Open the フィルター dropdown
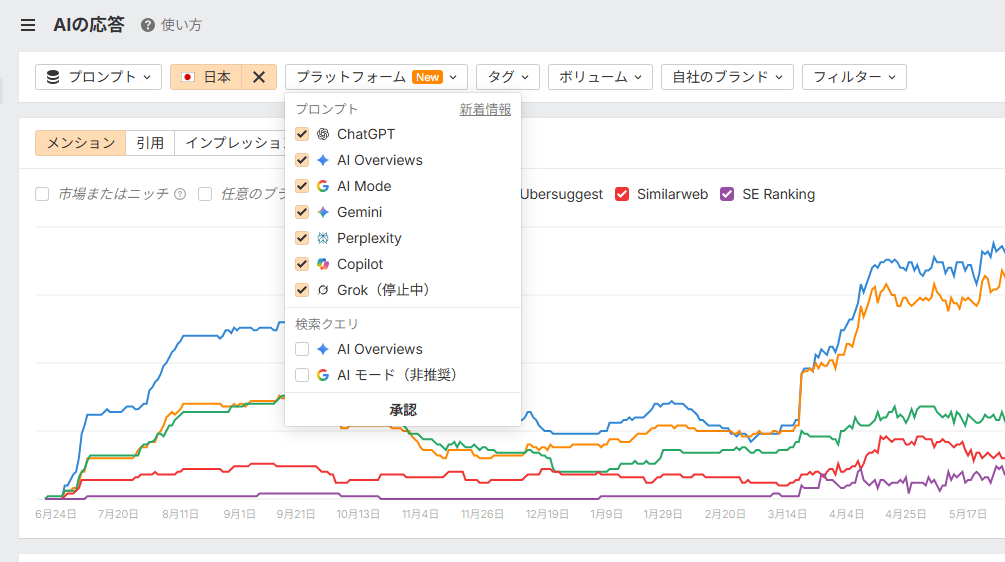This screenshot has height=562, width=1005. (x=854, y=77)
